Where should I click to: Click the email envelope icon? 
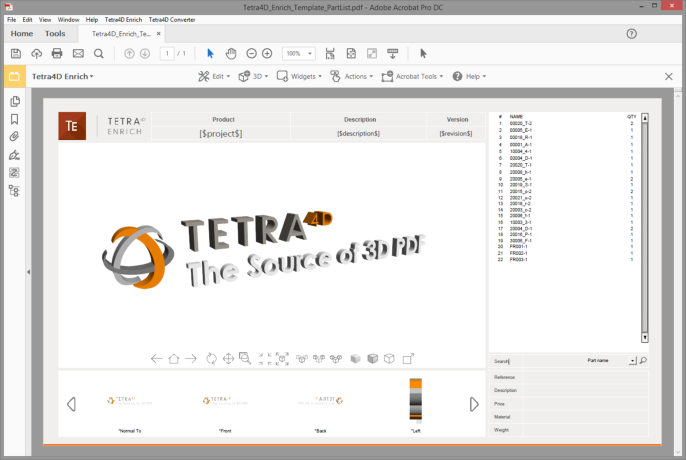[x=78, y=53]
